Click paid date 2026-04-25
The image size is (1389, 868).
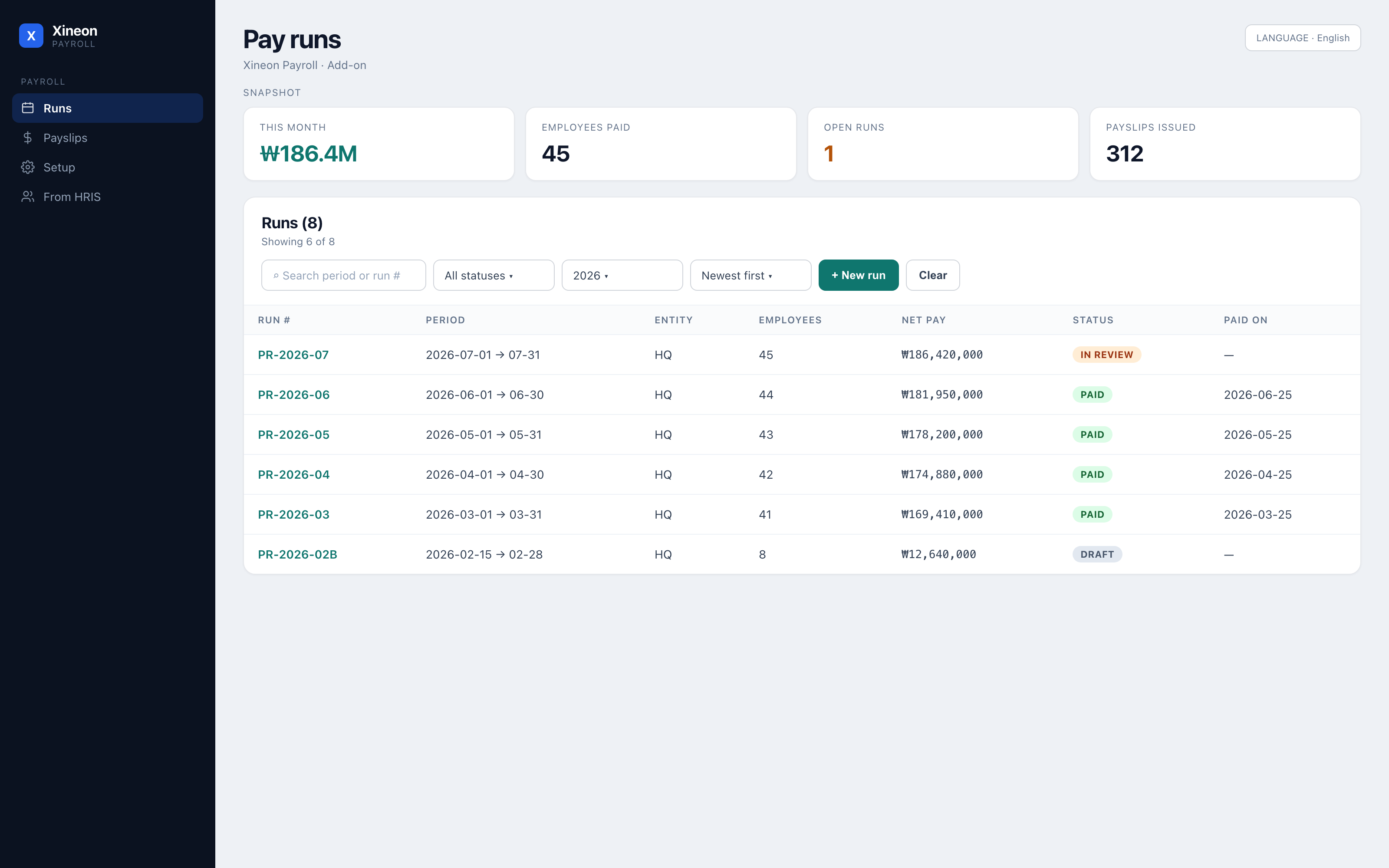pos(1257,475)
